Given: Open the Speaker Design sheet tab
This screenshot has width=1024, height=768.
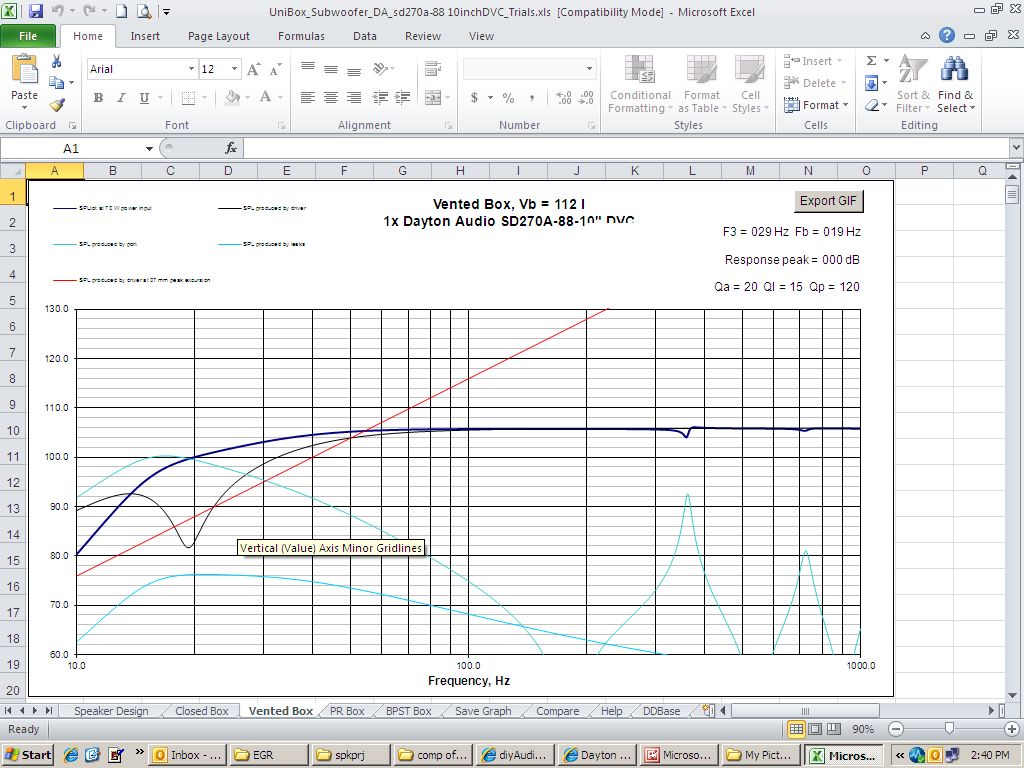Looking at the screenshot, I should pyautogui.click(x=111, y=711).
